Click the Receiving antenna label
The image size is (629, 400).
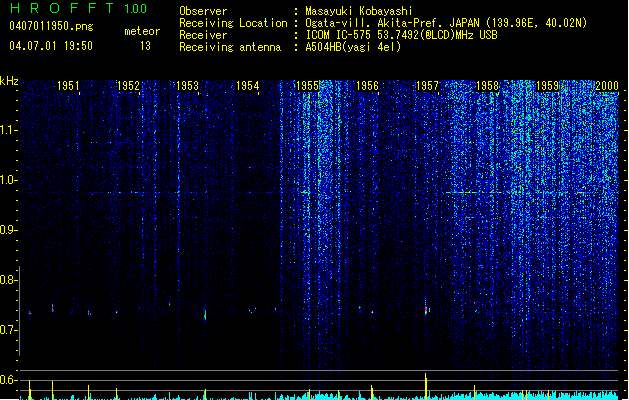(230, 47)
